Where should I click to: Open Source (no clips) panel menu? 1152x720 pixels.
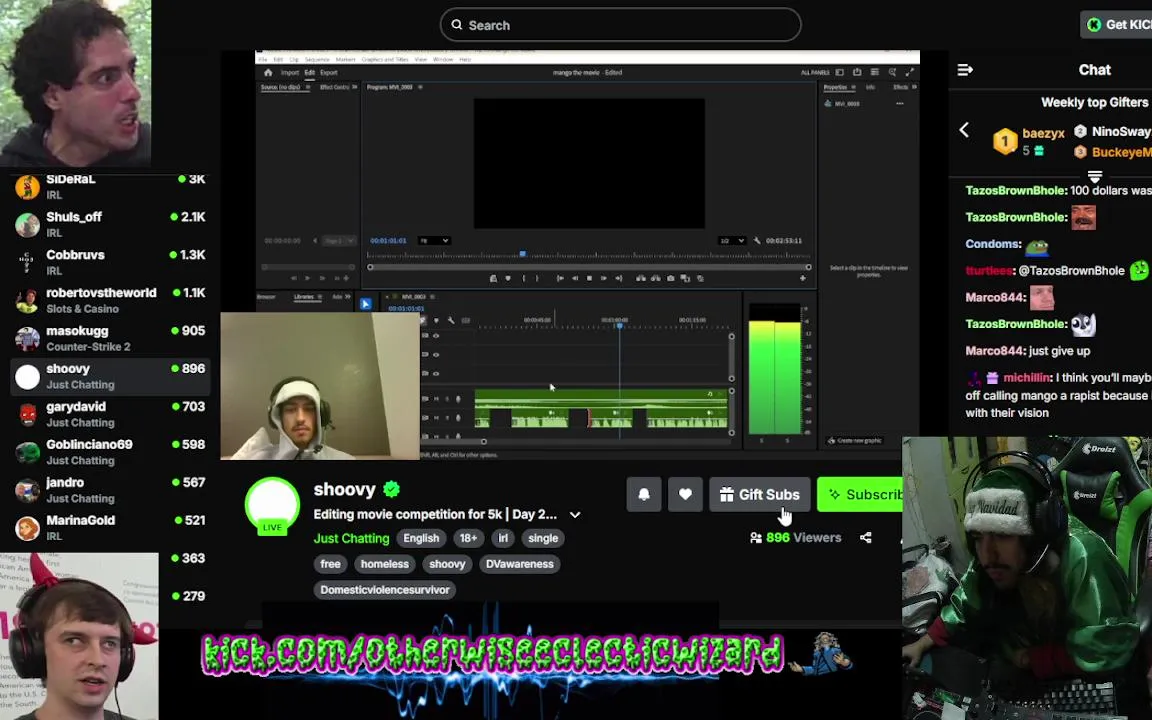click(x=307, y=87)
